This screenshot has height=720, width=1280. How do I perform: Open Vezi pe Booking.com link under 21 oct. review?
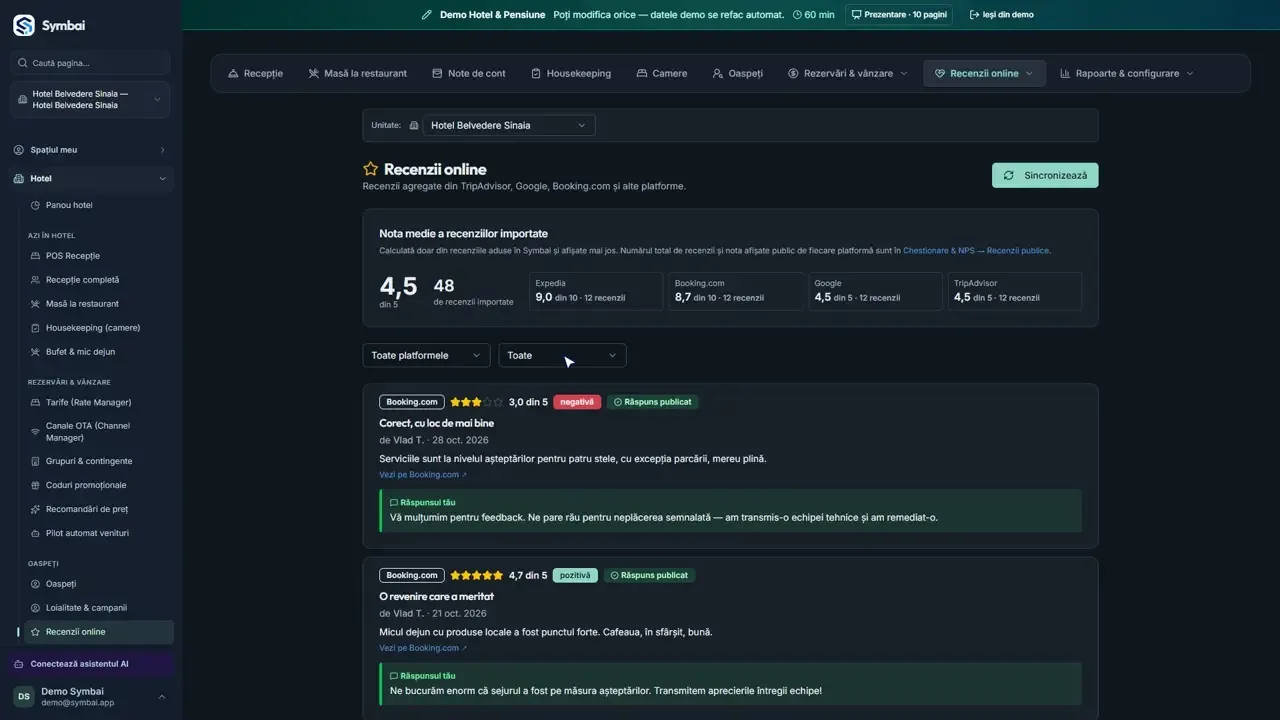pos(423,648)
